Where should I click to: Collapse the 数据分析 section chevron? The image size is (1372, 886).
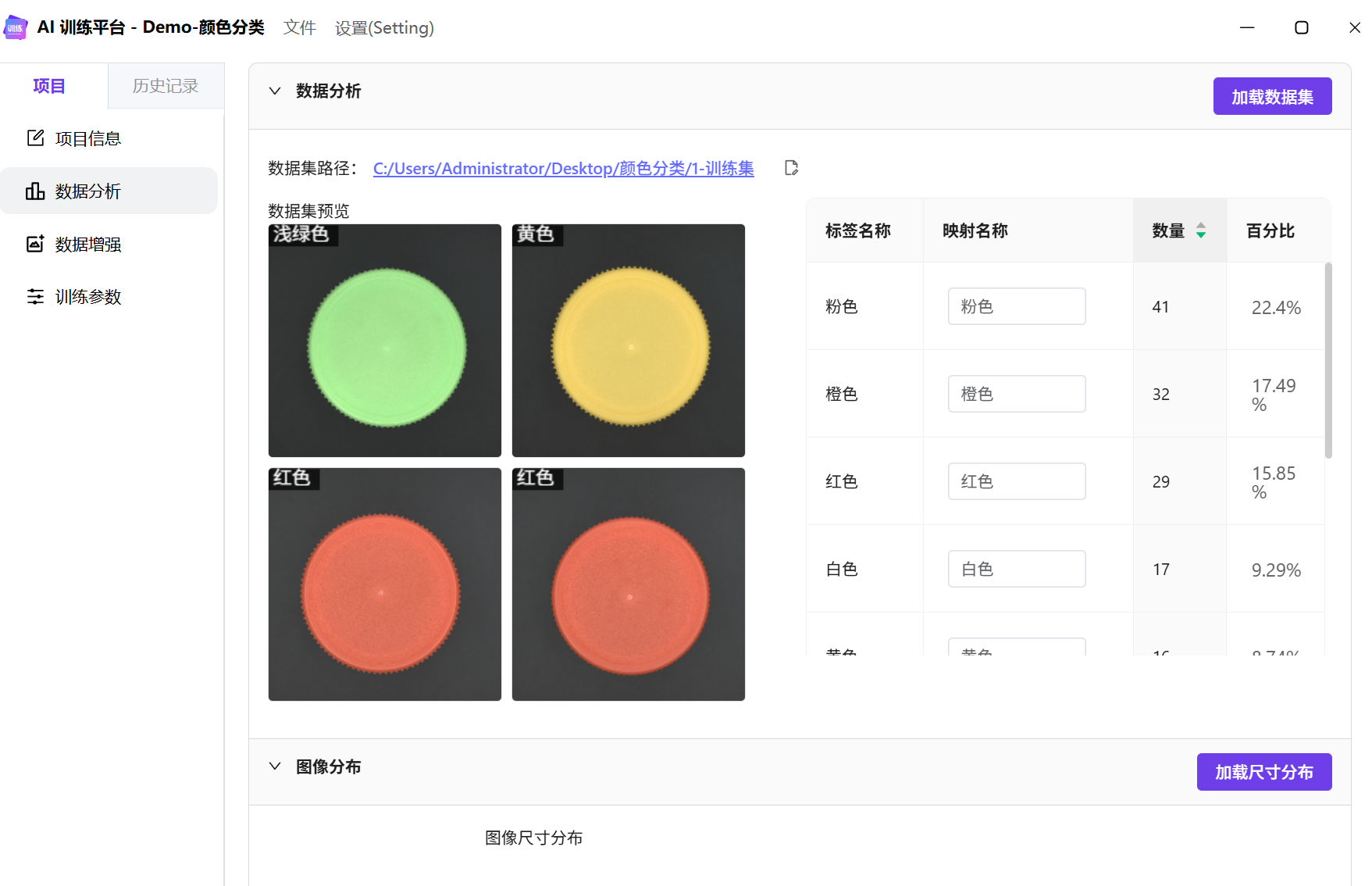275,91
